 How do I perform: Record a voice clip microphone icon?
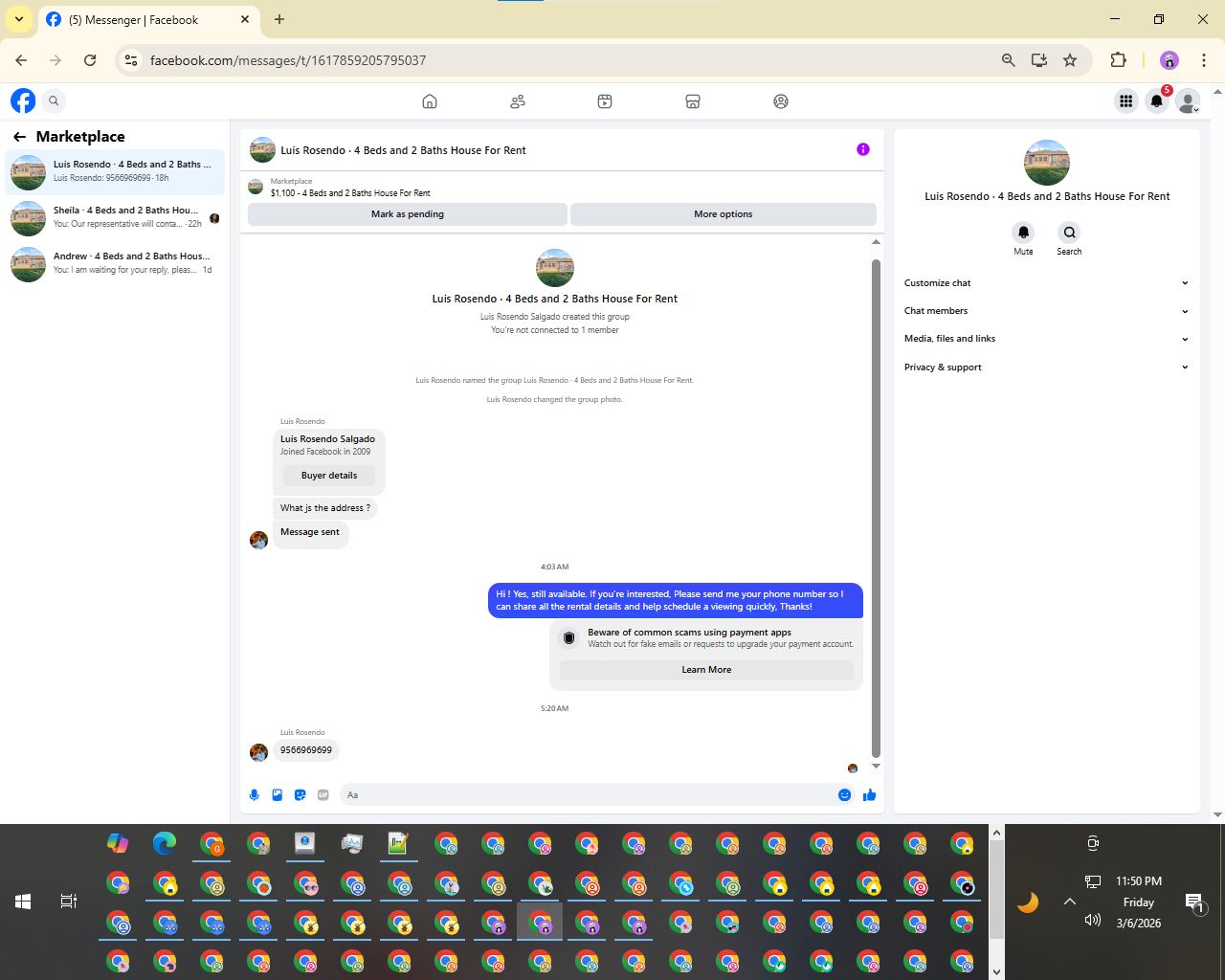click(255, 795)
